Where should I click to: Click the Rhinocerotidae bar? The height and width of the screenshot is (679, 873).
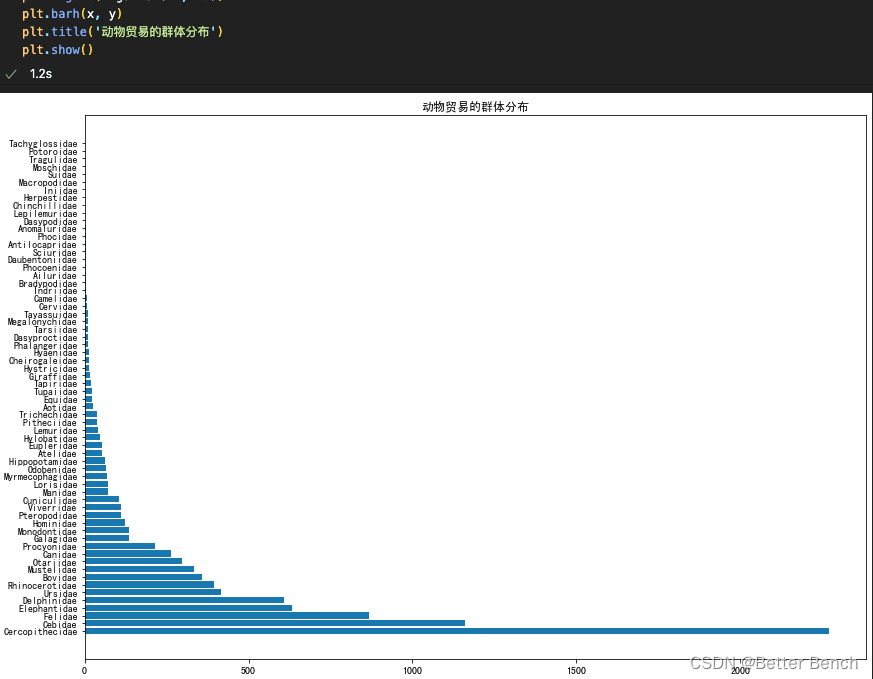tap(150, 584)
